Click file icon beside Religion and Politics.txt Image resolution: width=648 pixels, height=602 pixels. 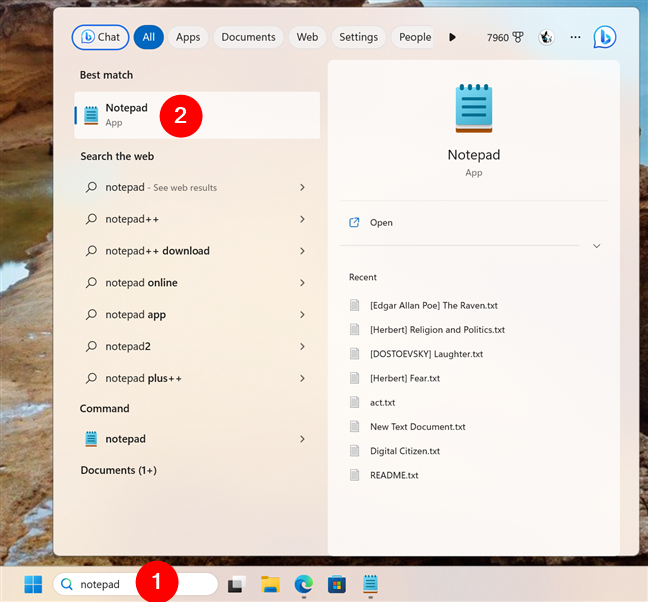[355, 330]
